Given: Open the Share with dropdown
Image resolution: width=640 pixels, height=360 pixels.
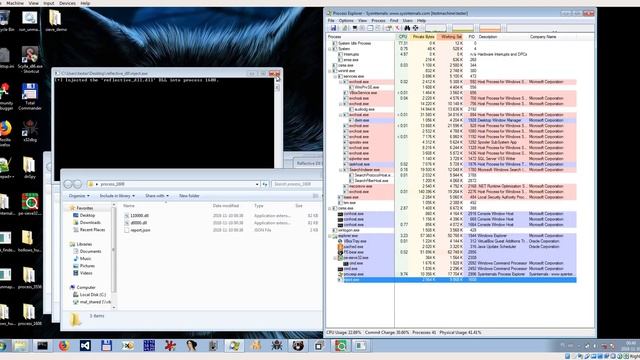Looking at the screenshot, I should pos(157,196).
